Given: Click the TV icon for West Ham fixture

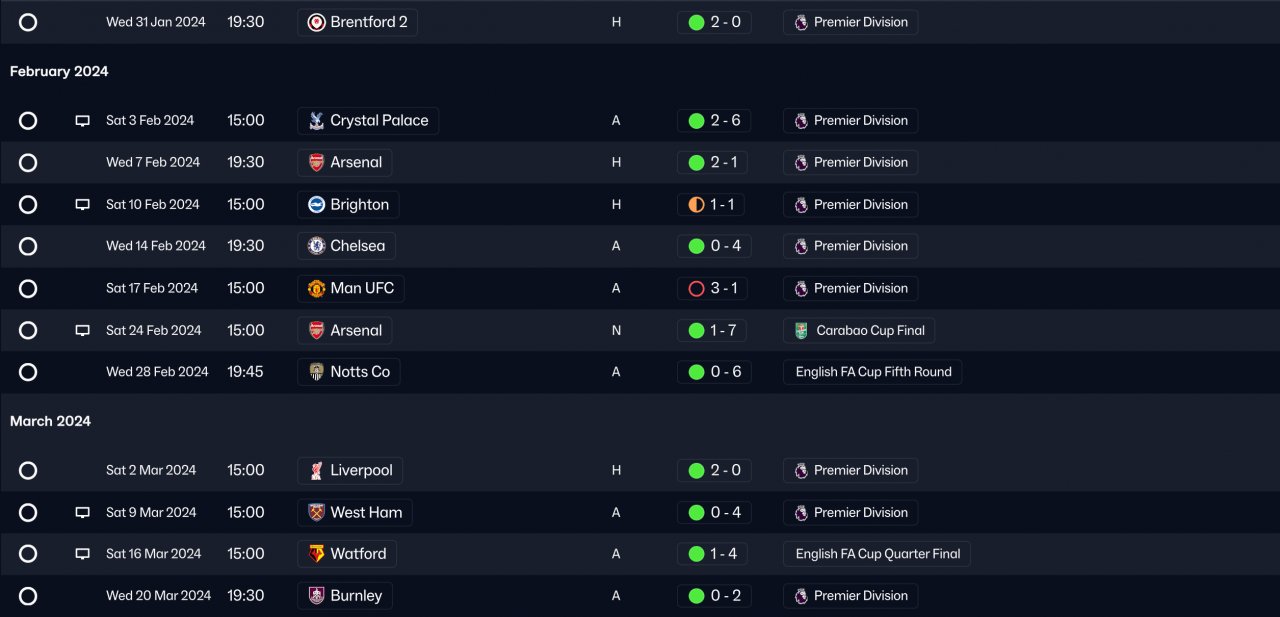Looking at the screenshot, I should pos(83,513).
